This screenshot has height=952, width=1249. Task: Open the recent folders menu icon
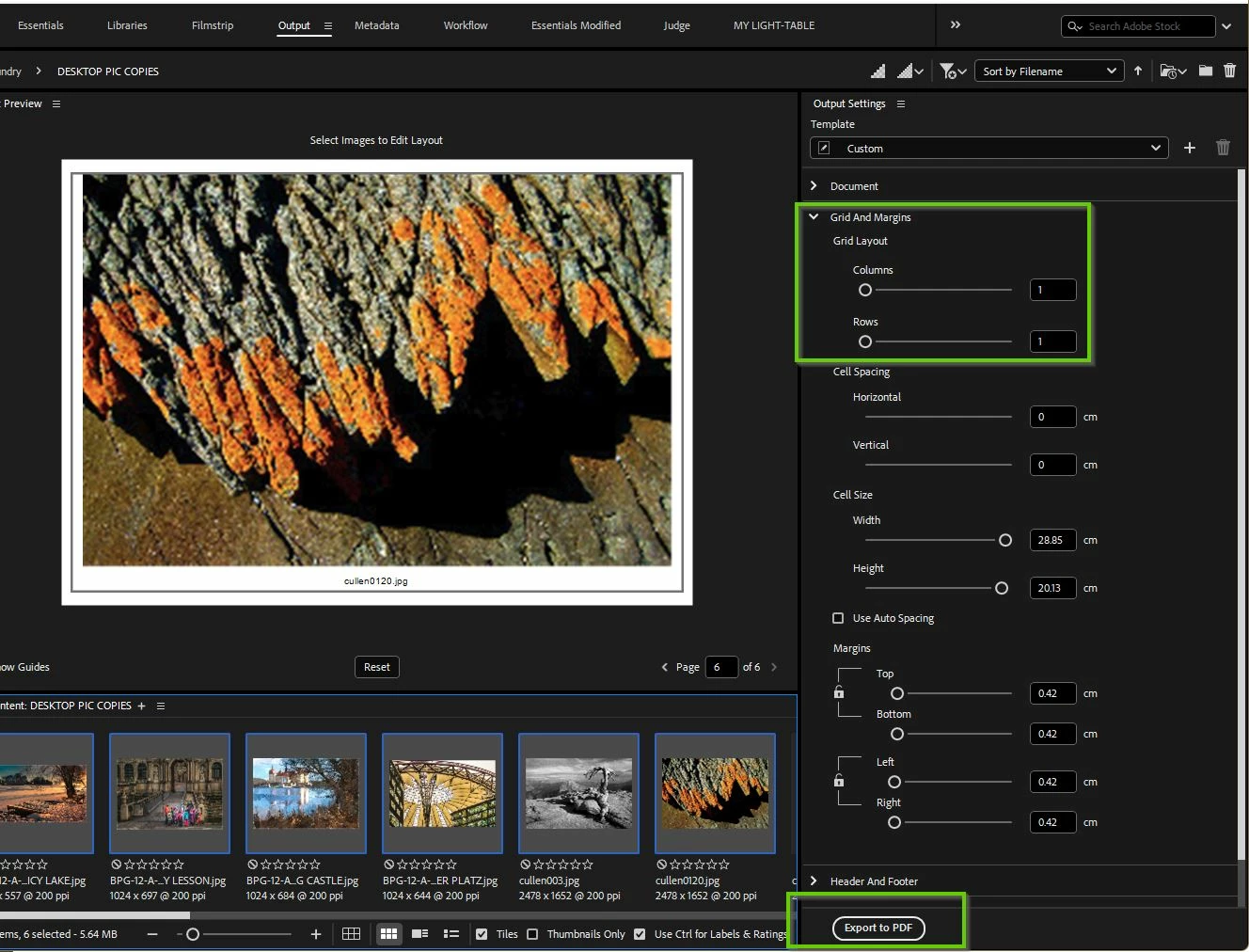tap(1172, 71)
